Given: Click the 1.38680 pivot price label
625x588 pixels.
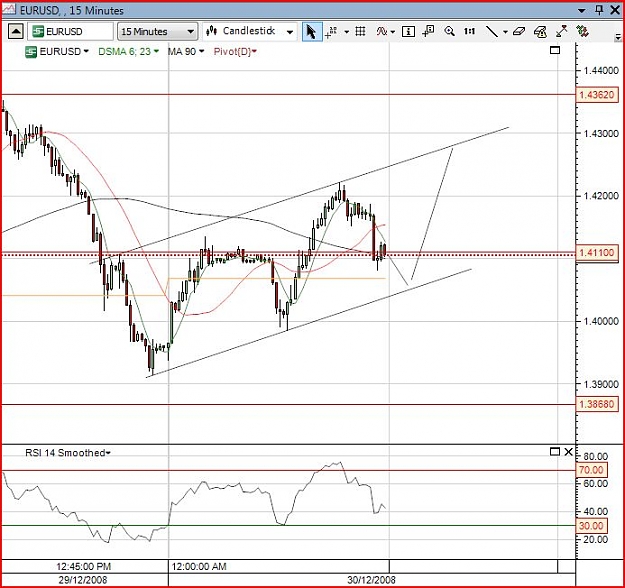Looking at the screenshot, I should pos(597,404).
